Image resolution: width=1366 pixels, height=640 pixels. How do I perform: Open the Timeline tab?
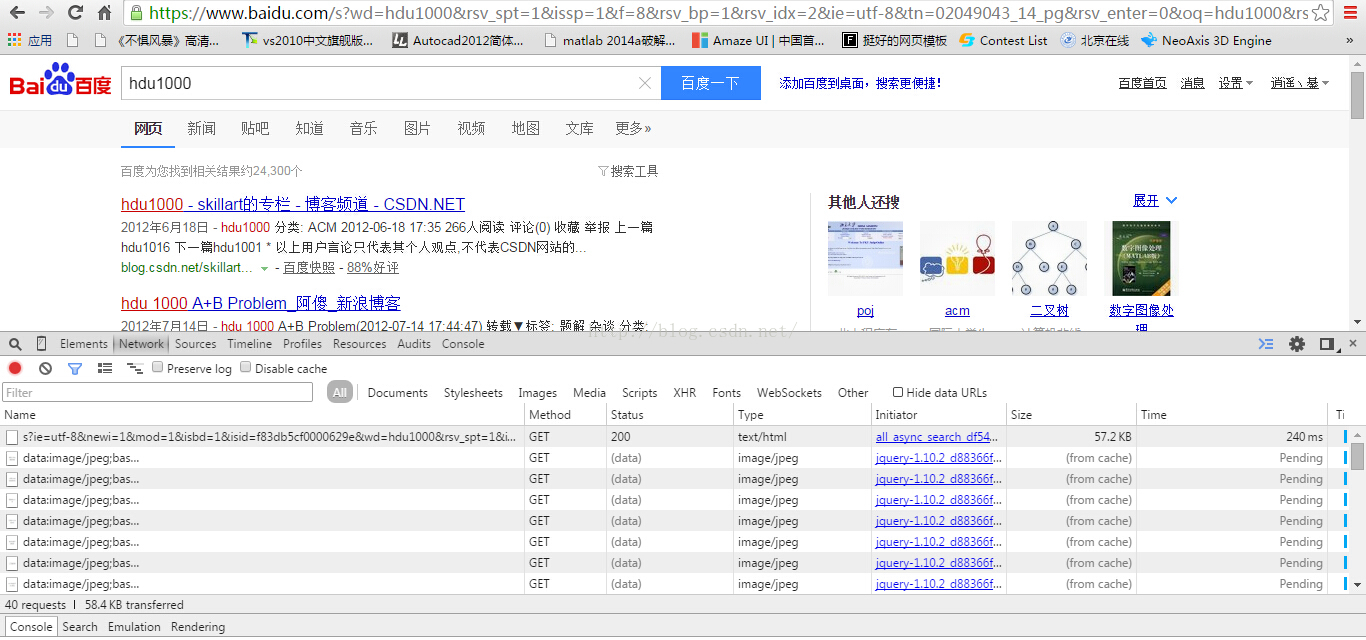[249, 344]
